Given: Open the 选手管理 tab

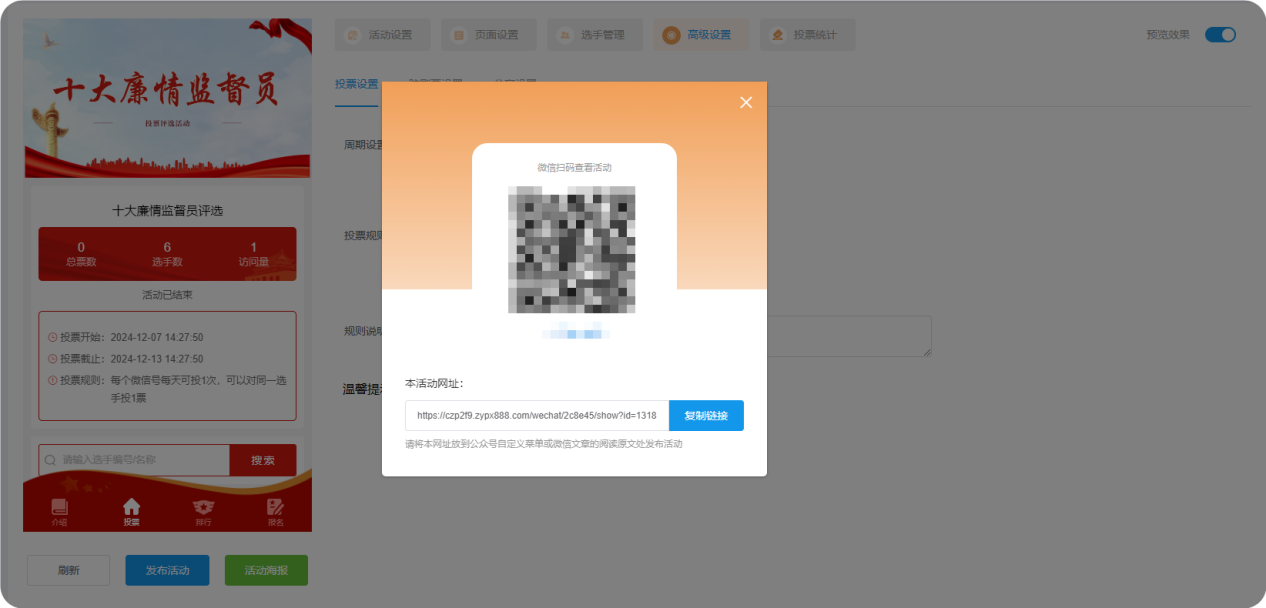Looking at the screenshot, I should click(x=595, y=35).
